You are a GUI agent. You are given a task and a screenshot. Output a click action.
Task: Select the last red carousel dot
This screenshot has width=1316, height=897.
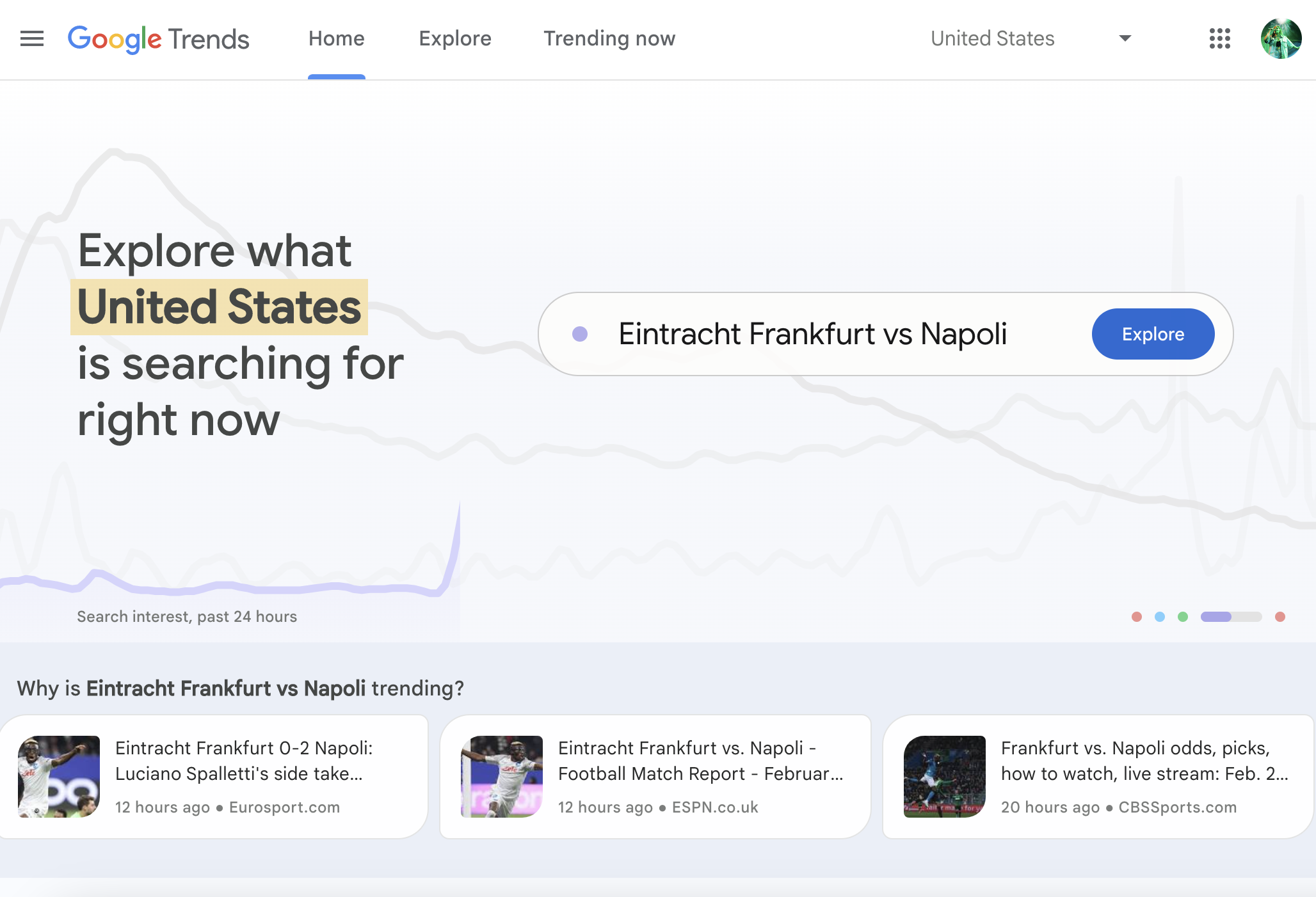click(x=1280, y=617)
